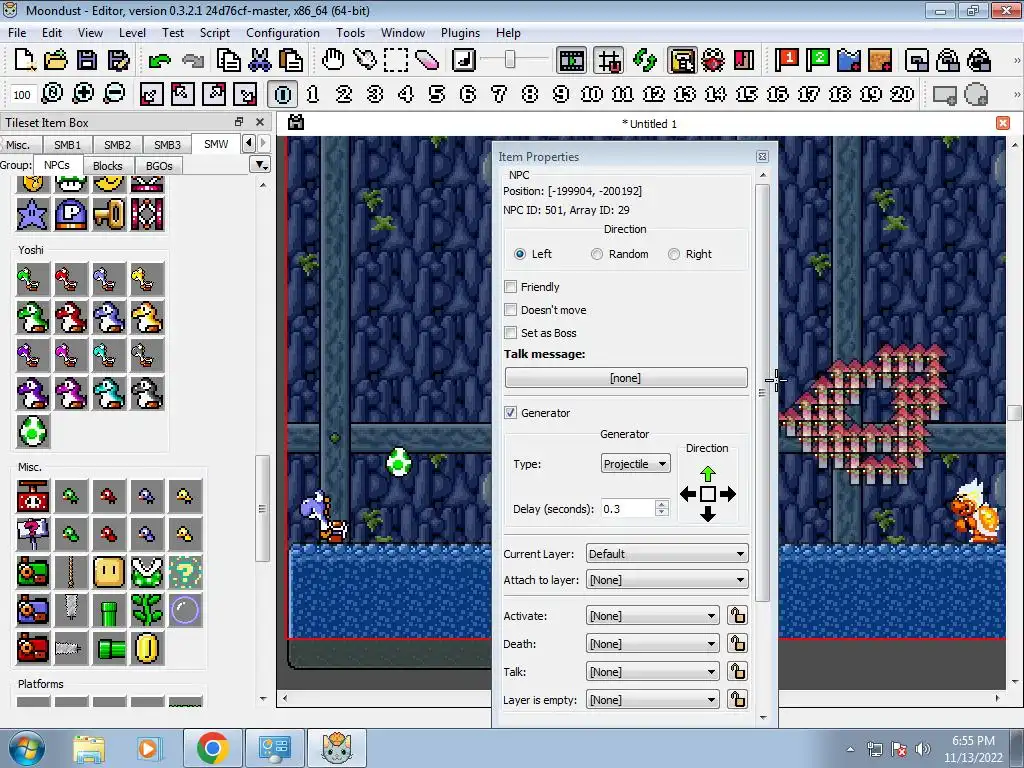Image resolution: width=1024 pixels, height=768 pixels.
Task: Switch to the SMB3 tileset tab
Action: pos(167,145)
